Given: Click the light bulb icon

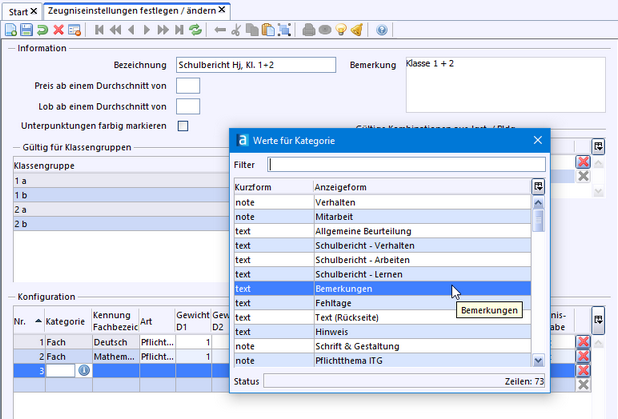Looking at the screenshot, I should click(341, 30).
